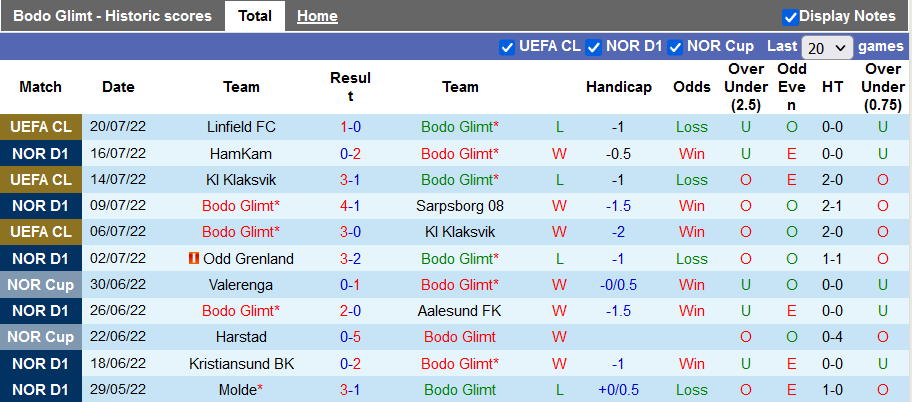Open the Sarpsborg 08 team link
The image size is (912, 402).
coord(460,206)
